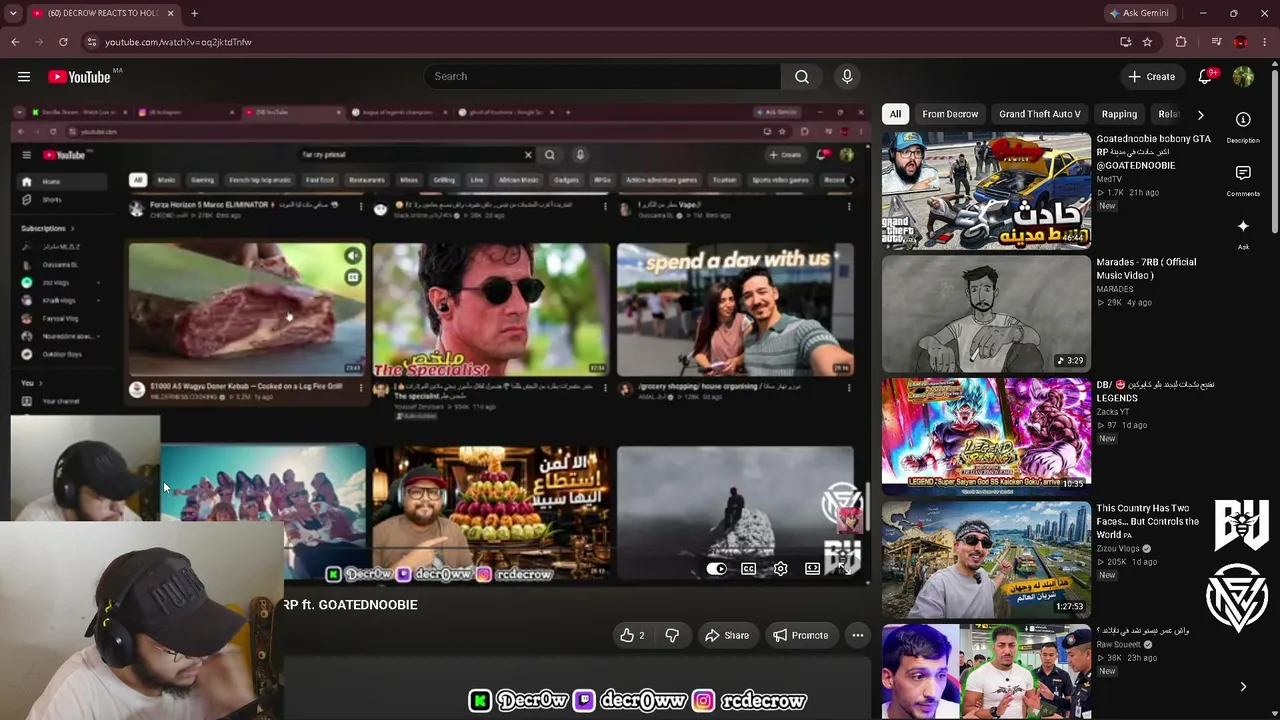Open the Description panel
The height and width of the screenshot is (720, 1280).
click(x=1243, y=127)
